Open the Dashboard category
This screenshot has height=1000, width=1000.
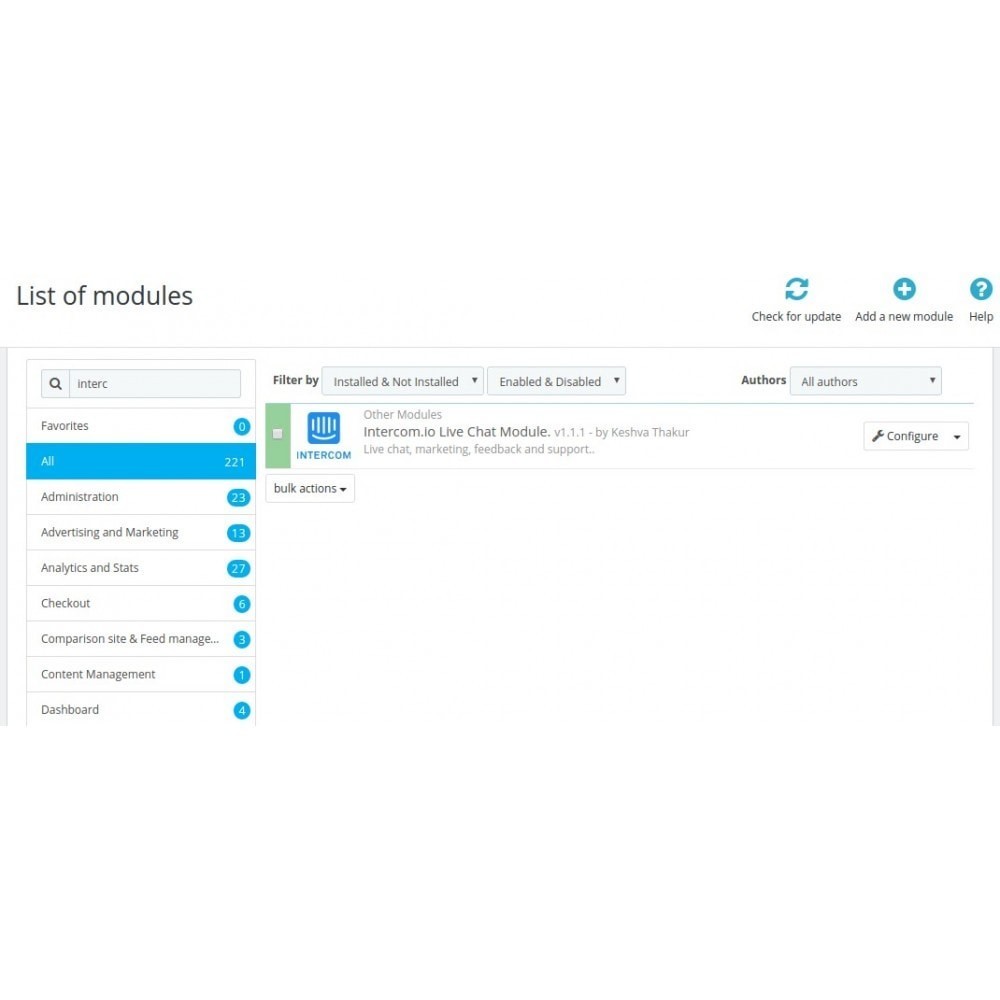tap(141, 710)
